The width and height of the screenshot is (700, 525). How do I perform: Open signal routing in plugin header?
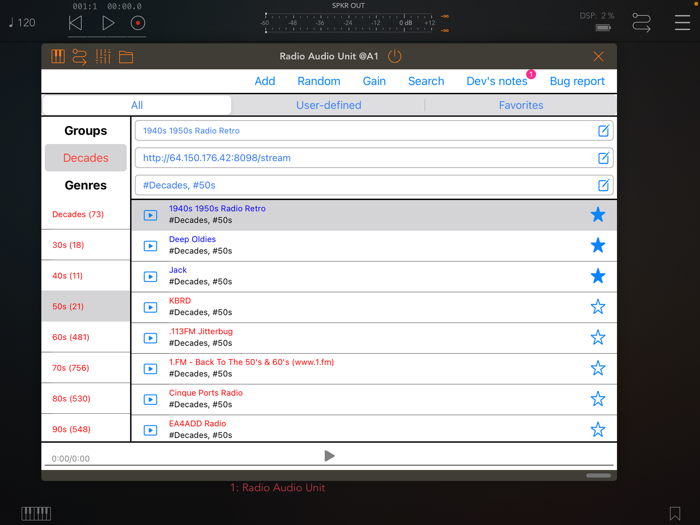click(79, 57)
